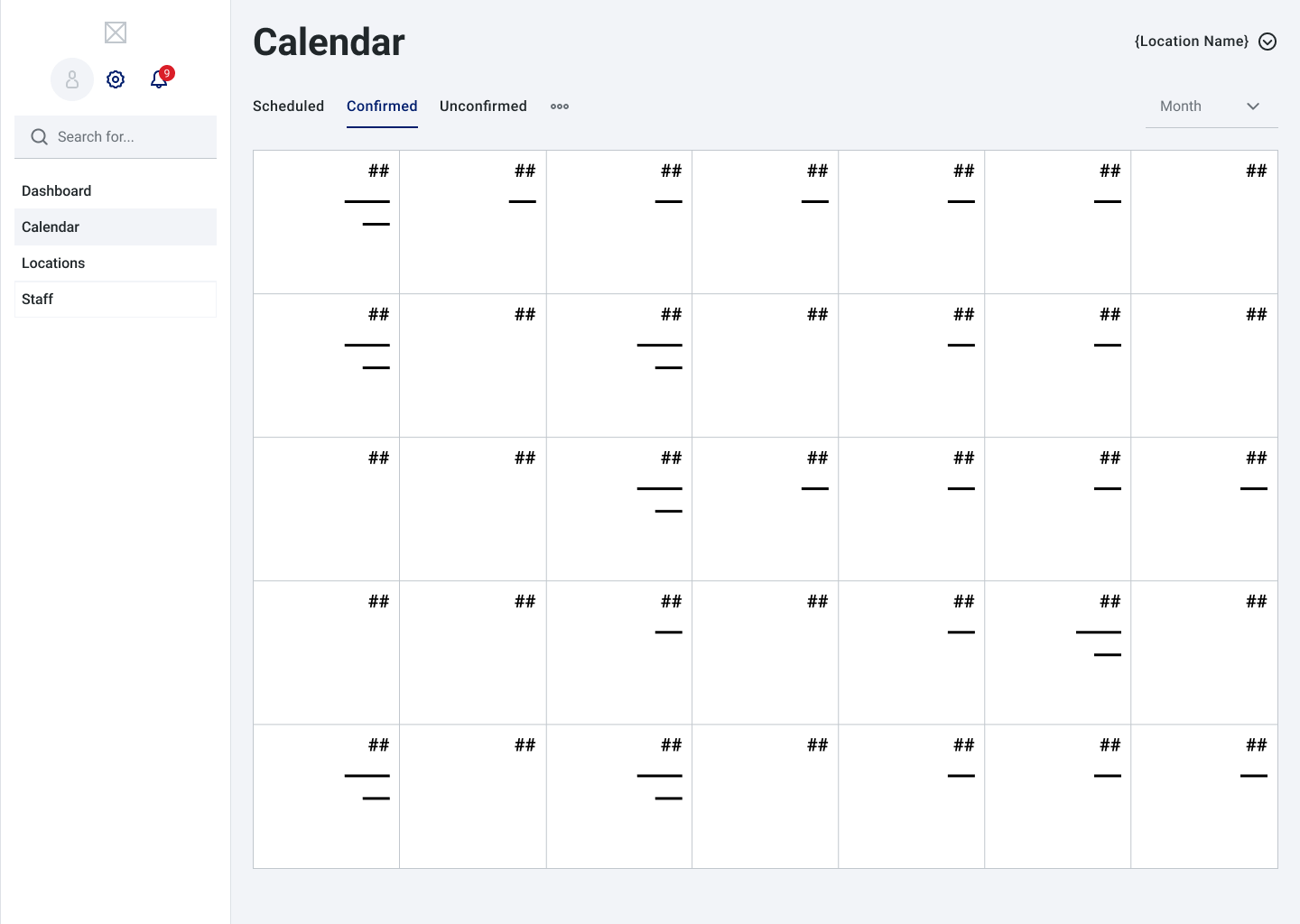
Task: Switch to the Scheduled tab
Action: [x=288, y=106]
